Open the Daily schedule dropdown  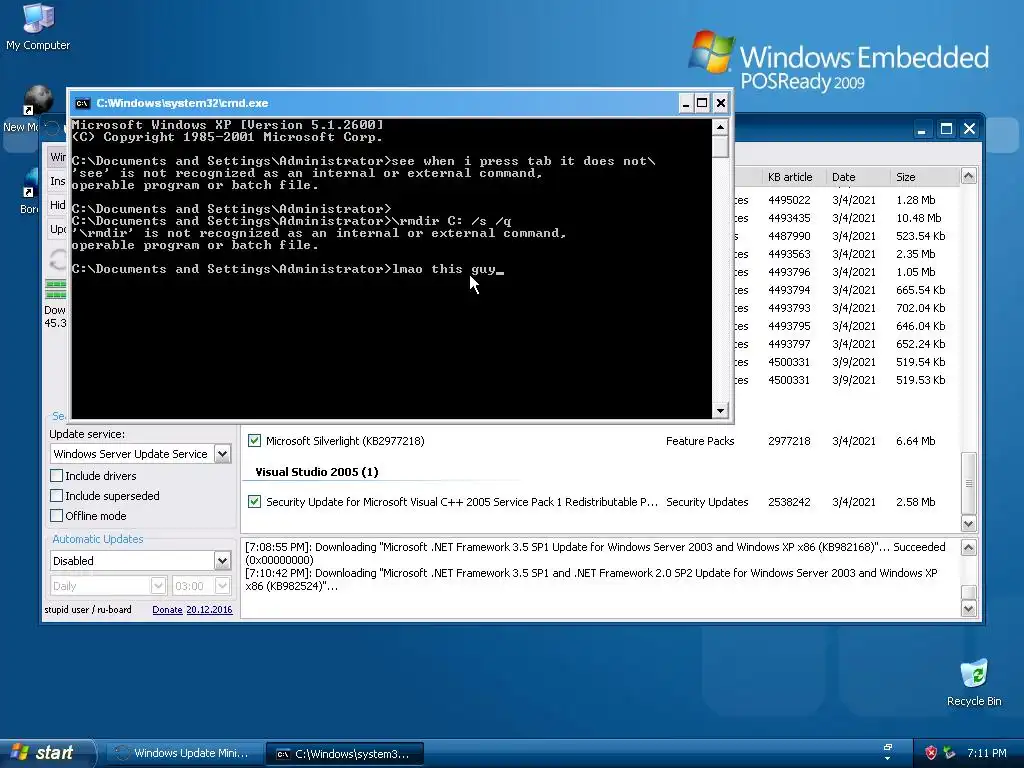pos(158,586)
